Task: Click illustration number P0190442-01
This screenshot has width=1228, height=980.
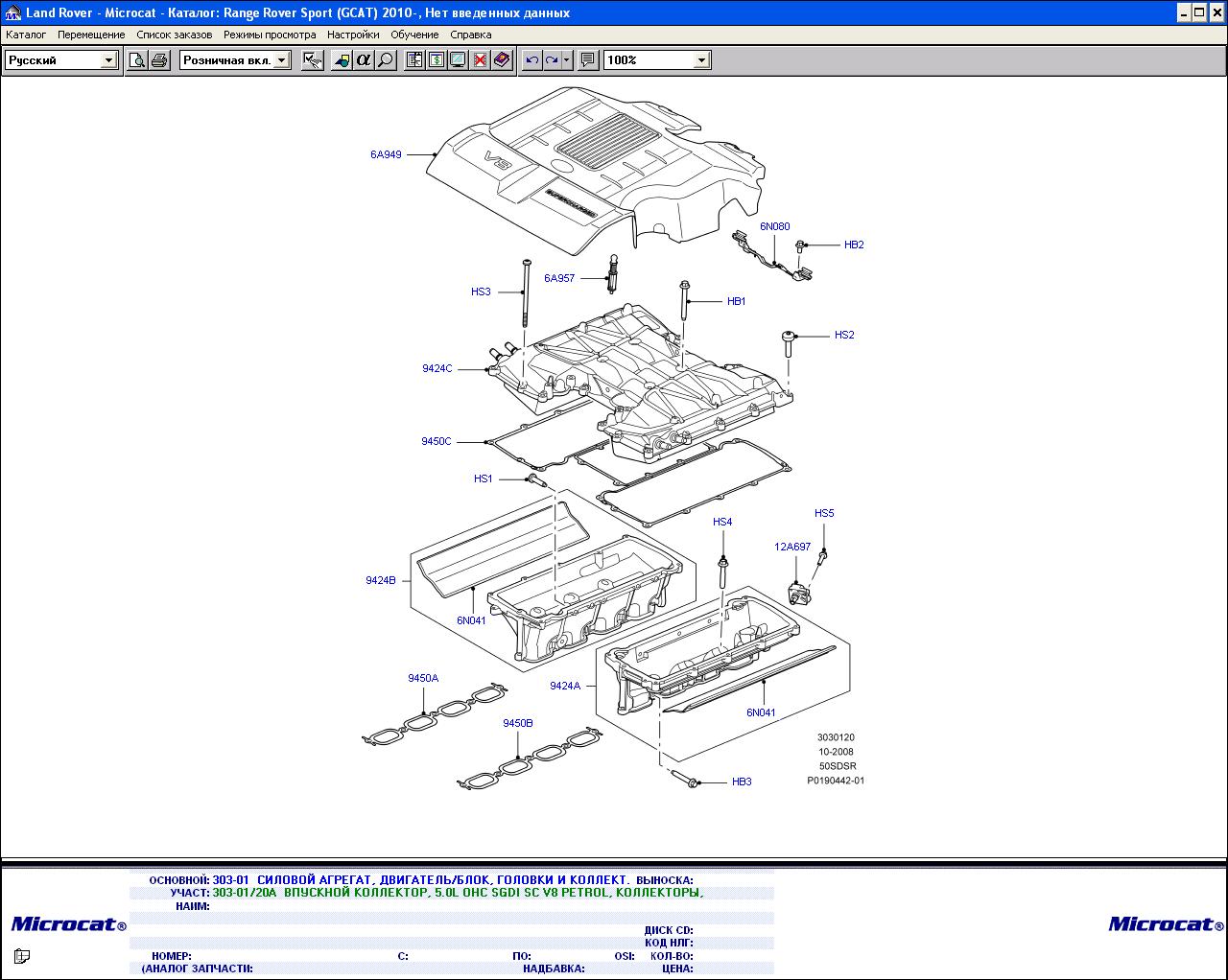Action: point(836,782)
